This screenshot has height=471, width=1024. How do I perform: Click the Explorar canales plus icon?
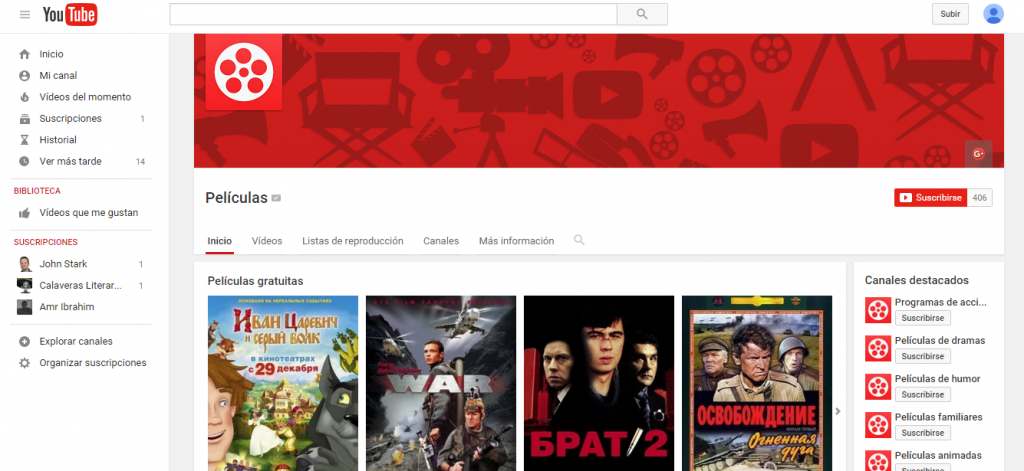pyautogui.click(x=25, y=342)
